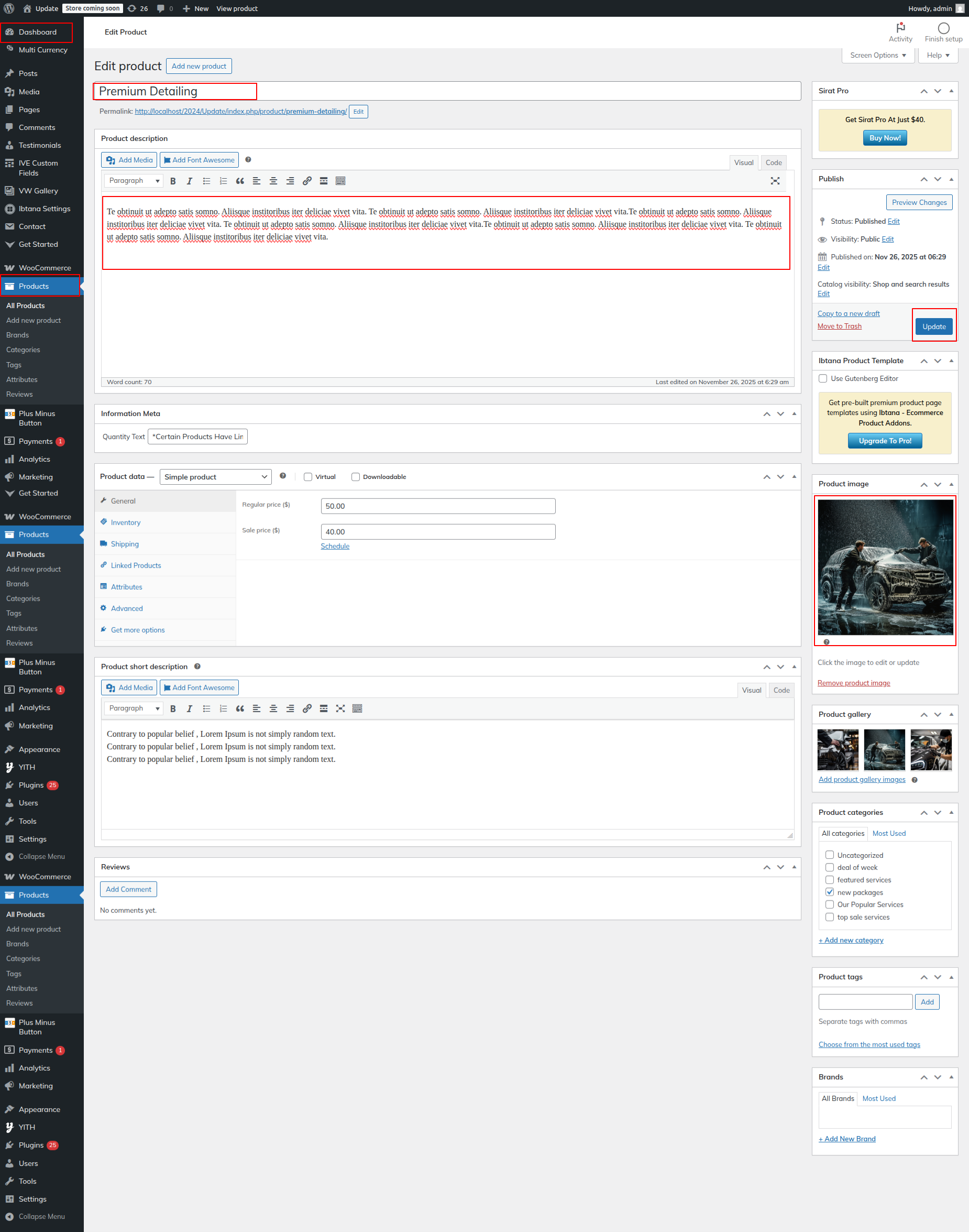Open the Simple product type dropdown
The width and height of the screenshot is (969, 1232).
point(215,477)
